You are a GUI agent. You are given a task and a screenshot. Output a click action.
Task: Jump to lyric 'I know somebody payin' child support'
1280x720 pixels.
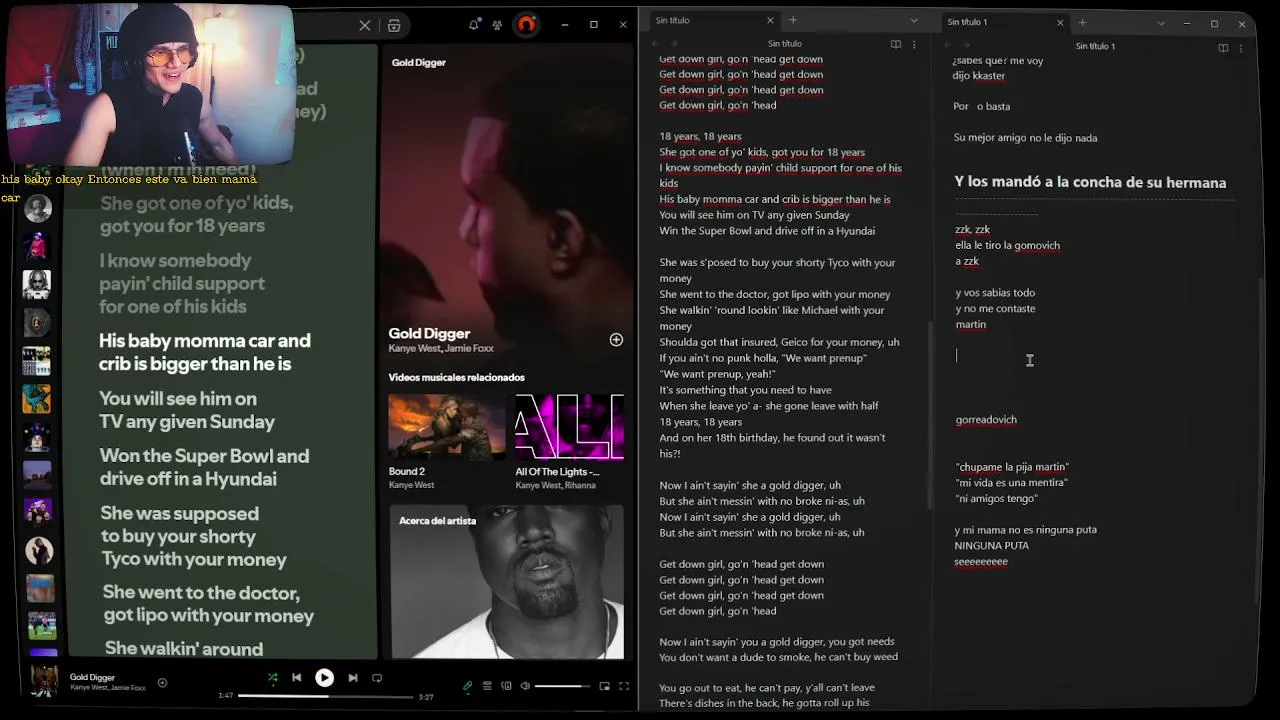tap(182, 283)
